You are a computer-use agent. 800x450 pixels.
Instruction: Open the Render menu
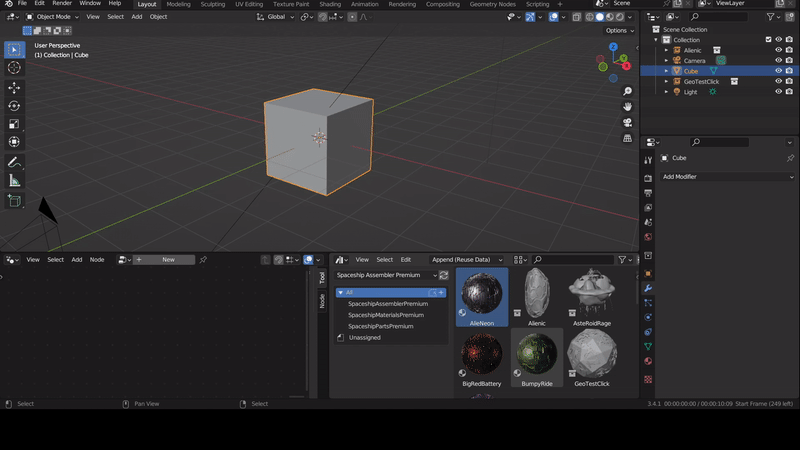click(x=62, y=4)
